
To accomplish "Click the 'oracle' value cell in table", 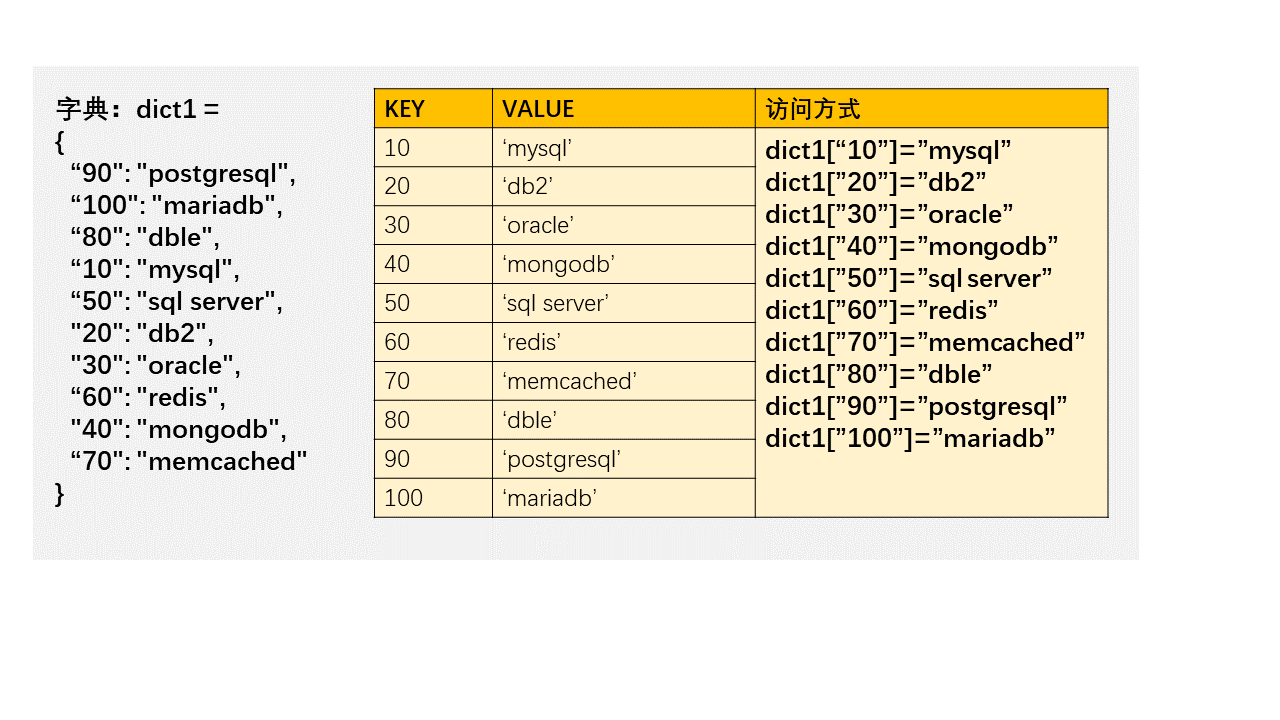I will coord(623,226).
